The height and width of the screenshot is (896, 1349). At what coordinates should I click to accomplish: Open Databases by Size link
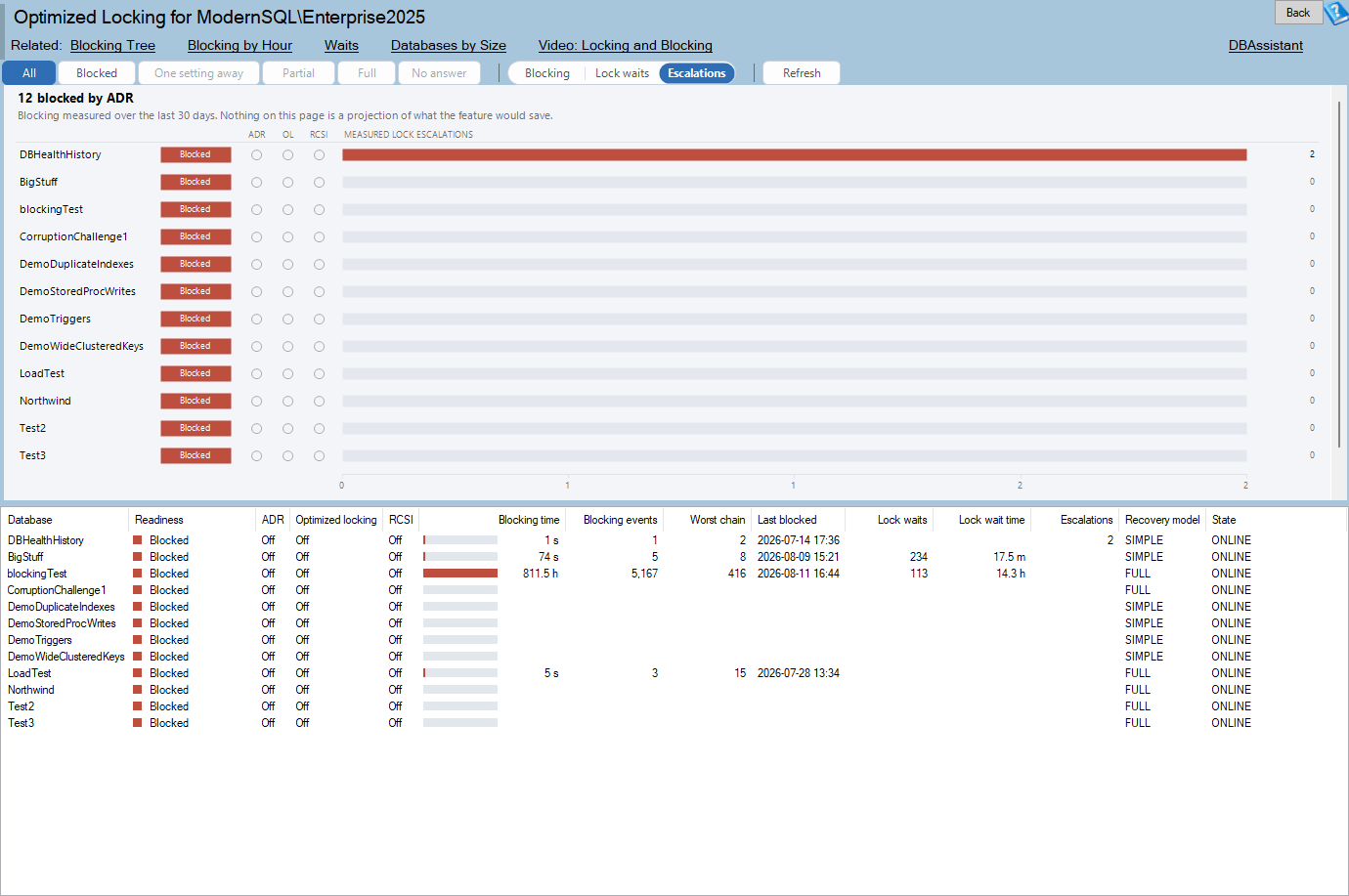(449, 45)
